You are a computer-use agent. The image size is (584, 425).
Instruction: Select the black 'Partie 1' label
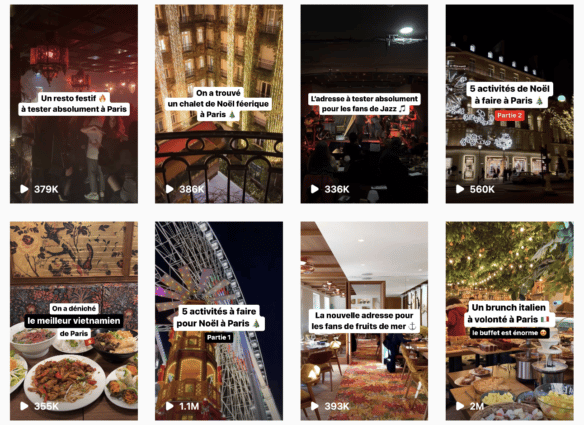[219, 337]
